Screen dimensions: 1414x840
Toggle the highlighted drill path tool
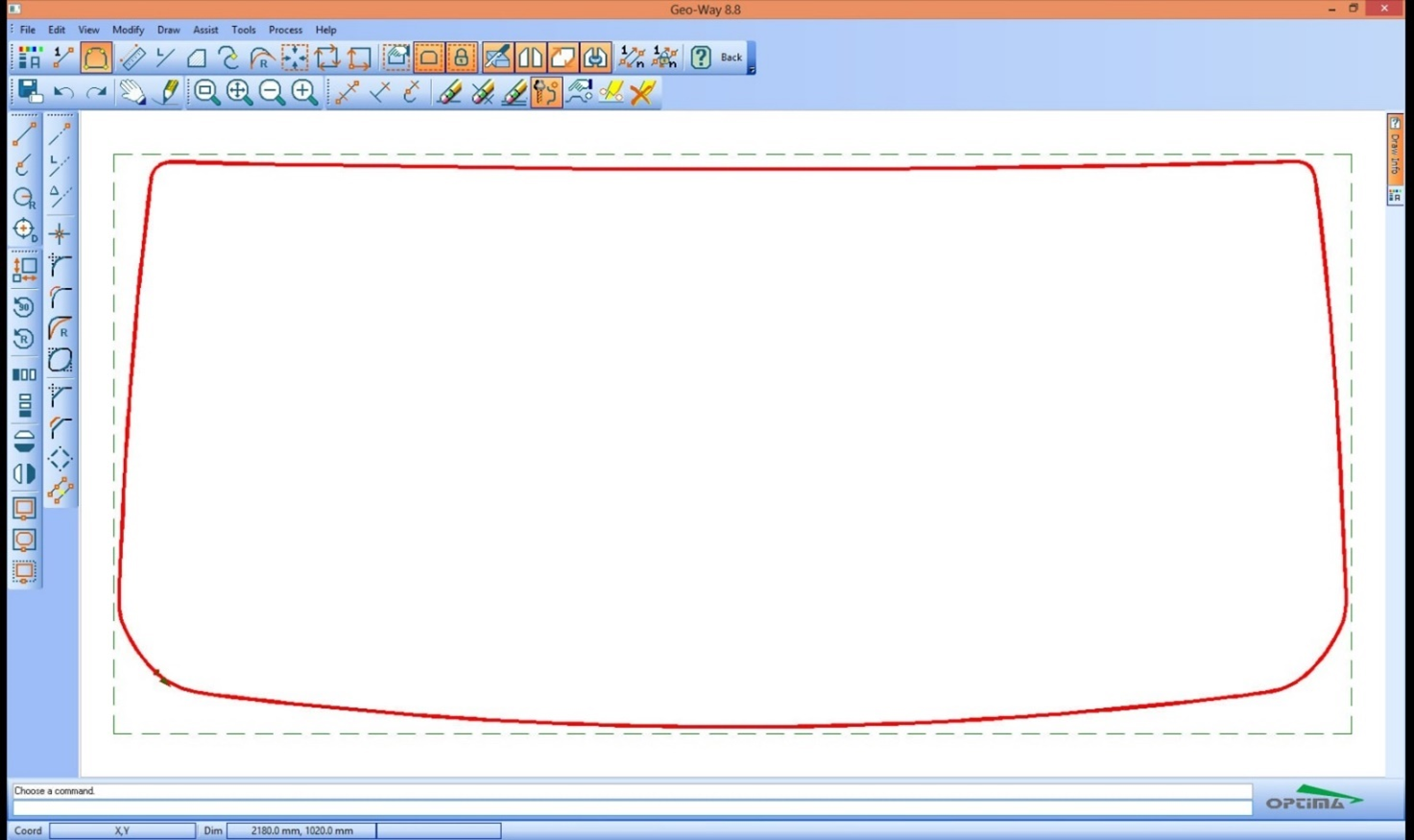coord(546,92)
